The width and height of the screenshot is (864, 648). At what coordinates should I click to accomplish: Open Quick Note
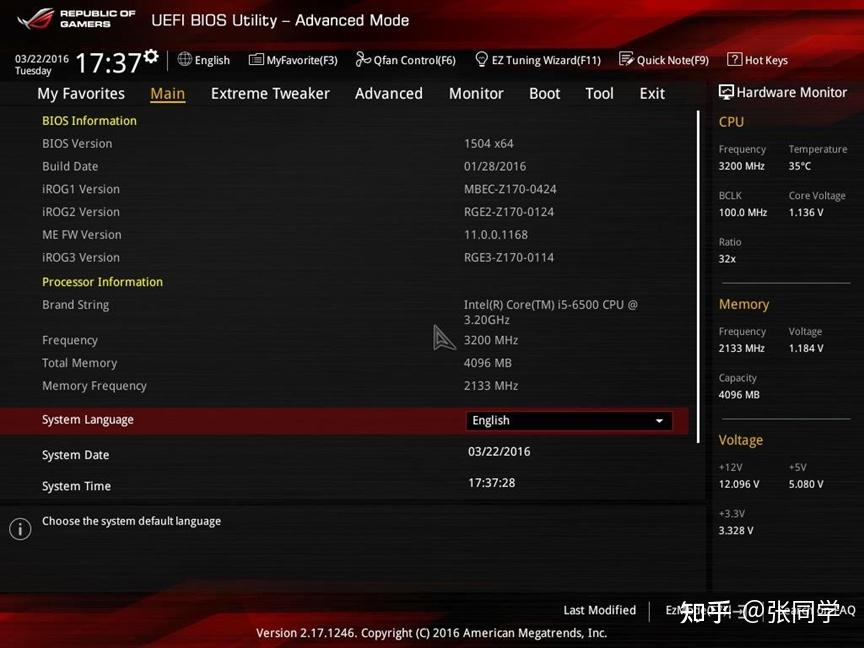click(663, 60)
